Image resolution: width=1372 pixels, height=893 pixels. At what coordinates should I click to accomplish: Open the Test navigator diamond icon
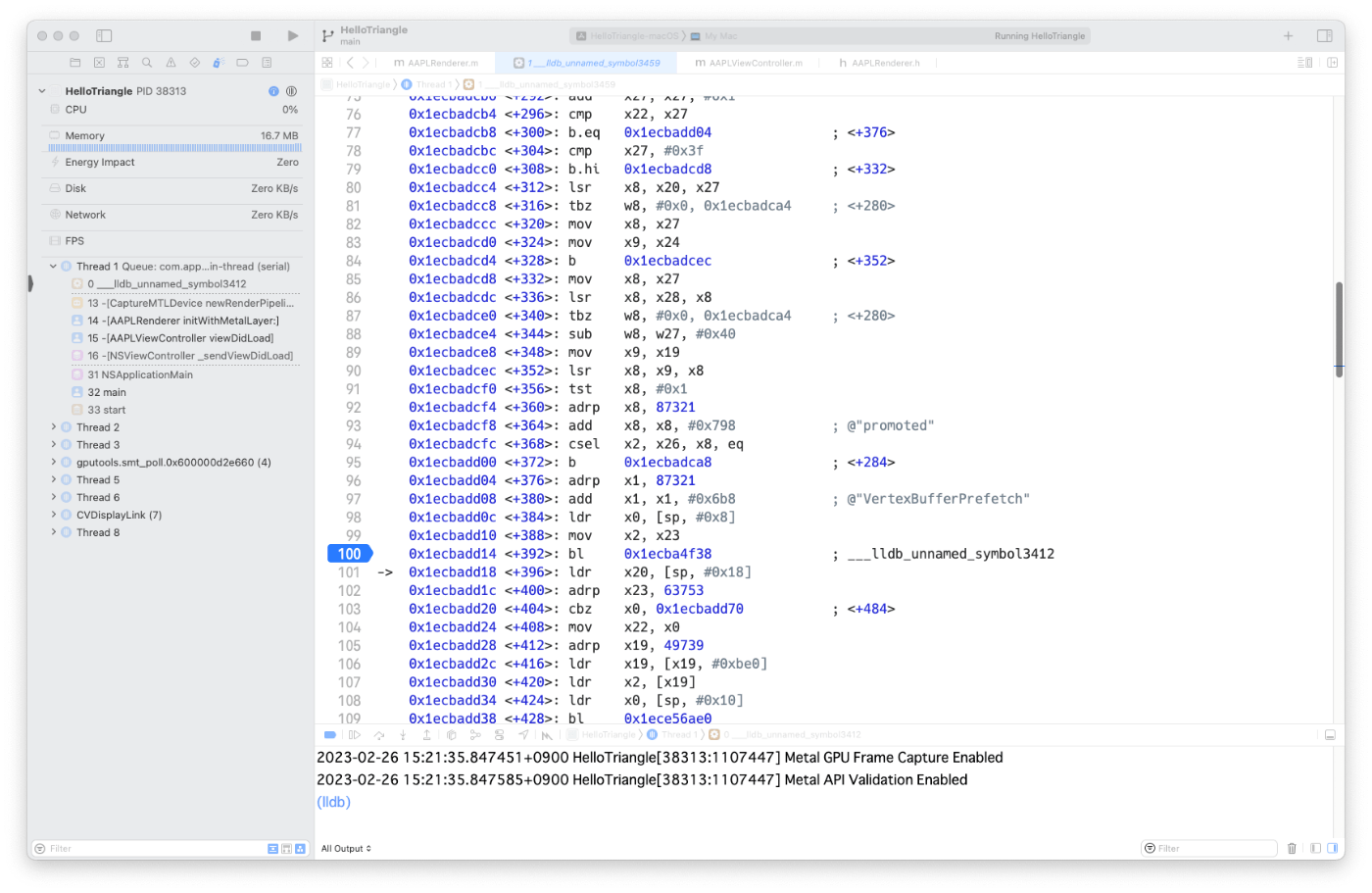[195, 63]
